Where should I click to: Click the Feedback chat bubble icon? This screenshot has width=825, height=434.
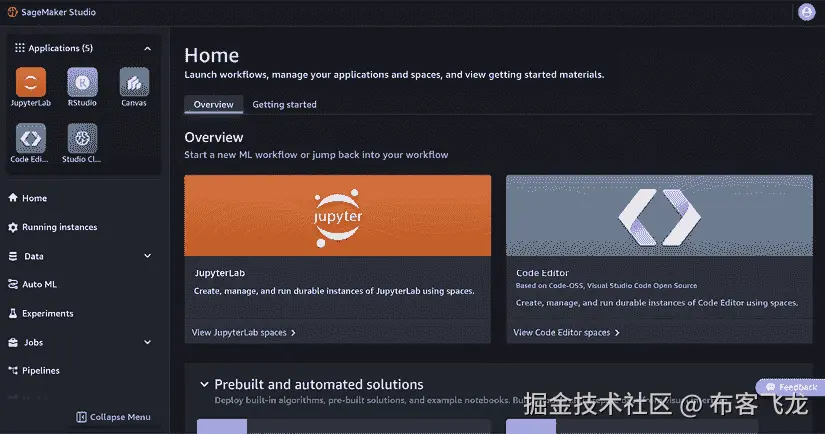(770, 387)
